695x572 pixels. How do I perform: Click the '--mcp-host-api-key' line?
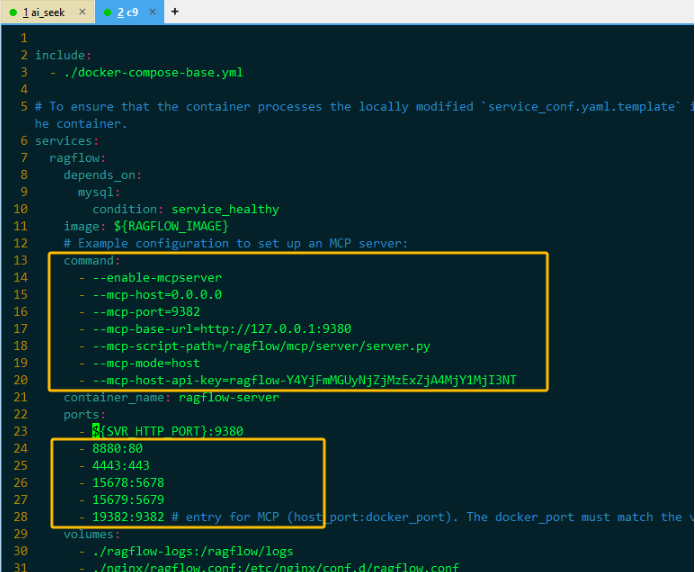[304, 380]
